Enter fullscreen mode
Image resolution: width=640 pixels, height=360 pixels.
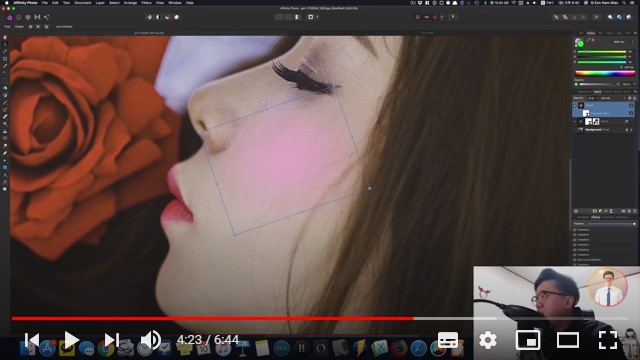608,340
